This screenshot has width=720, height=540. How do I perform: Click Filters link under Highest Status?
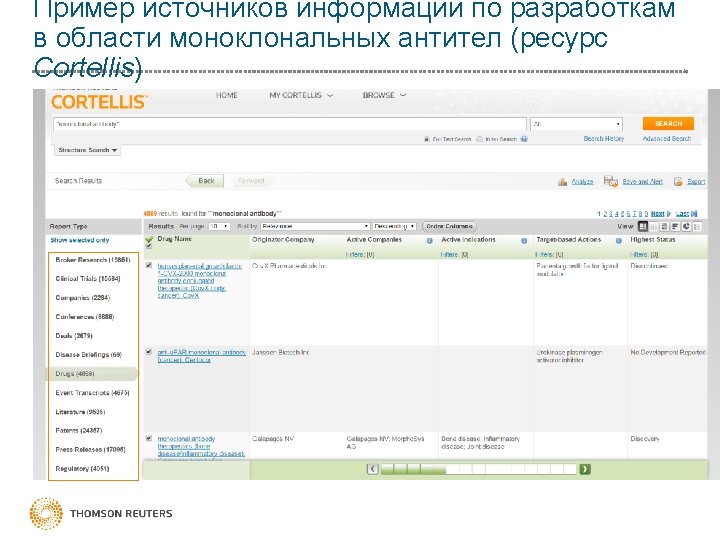coord(644,254)
